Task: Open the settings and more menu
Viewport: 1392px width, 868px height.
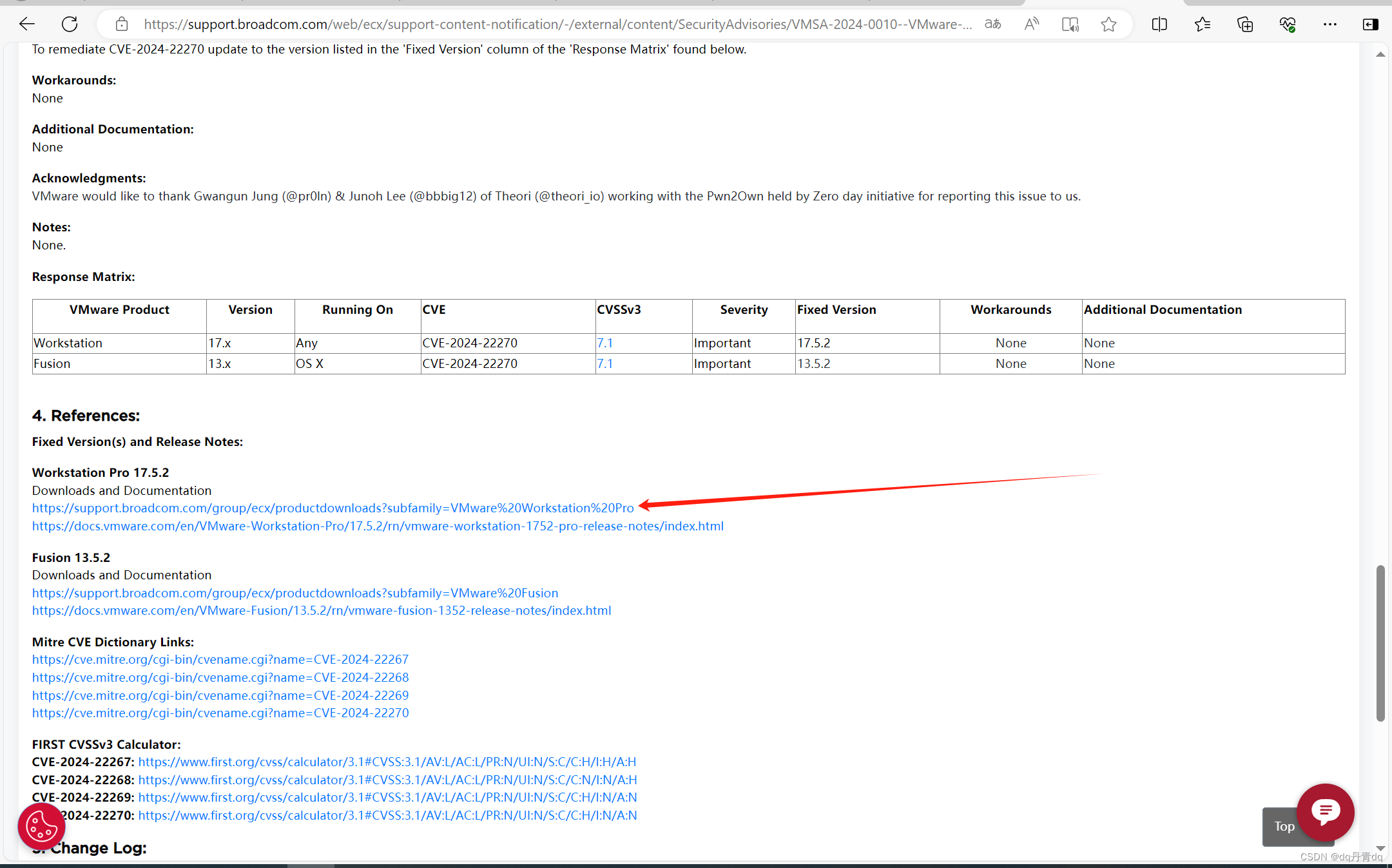Action: (1330, 24)
